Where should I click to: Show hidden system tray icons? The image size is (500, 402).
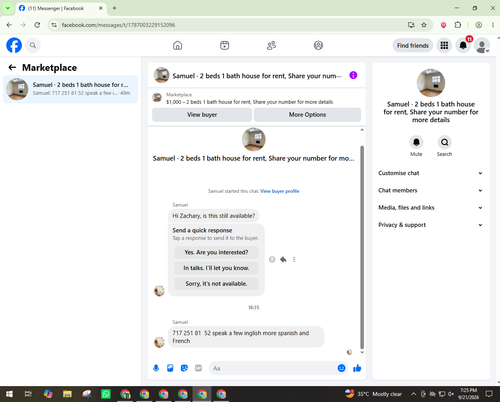[413, 394]
